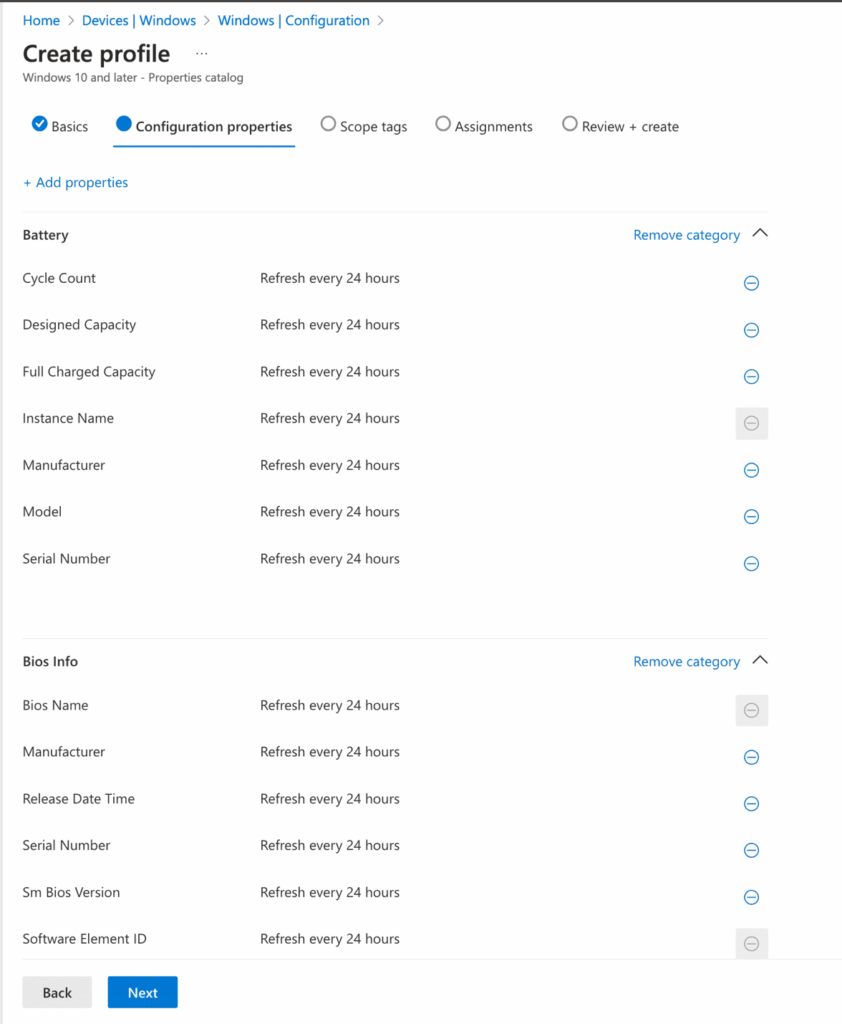Open refresh interval for Full Charged Capacity
This screenshot has width=842, height=1024.
(330, 371)
